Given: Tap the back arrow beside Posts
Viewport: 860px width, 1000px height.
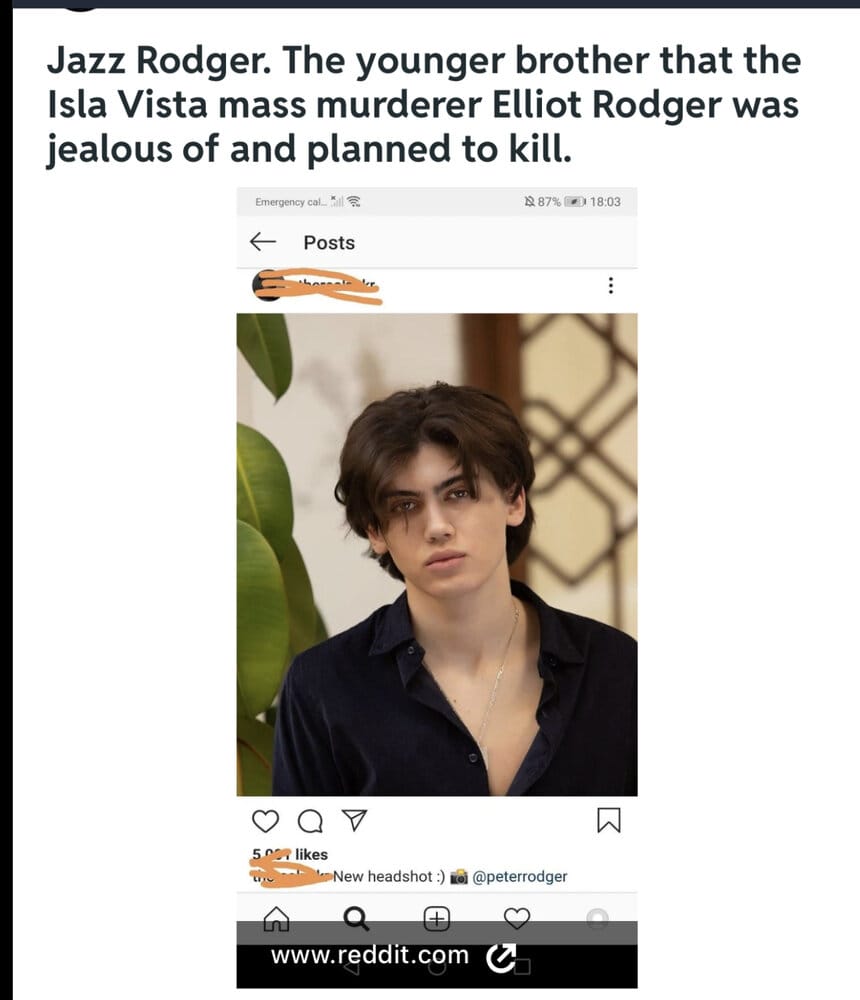Looking at the screenshot, I should pos(262,242).
